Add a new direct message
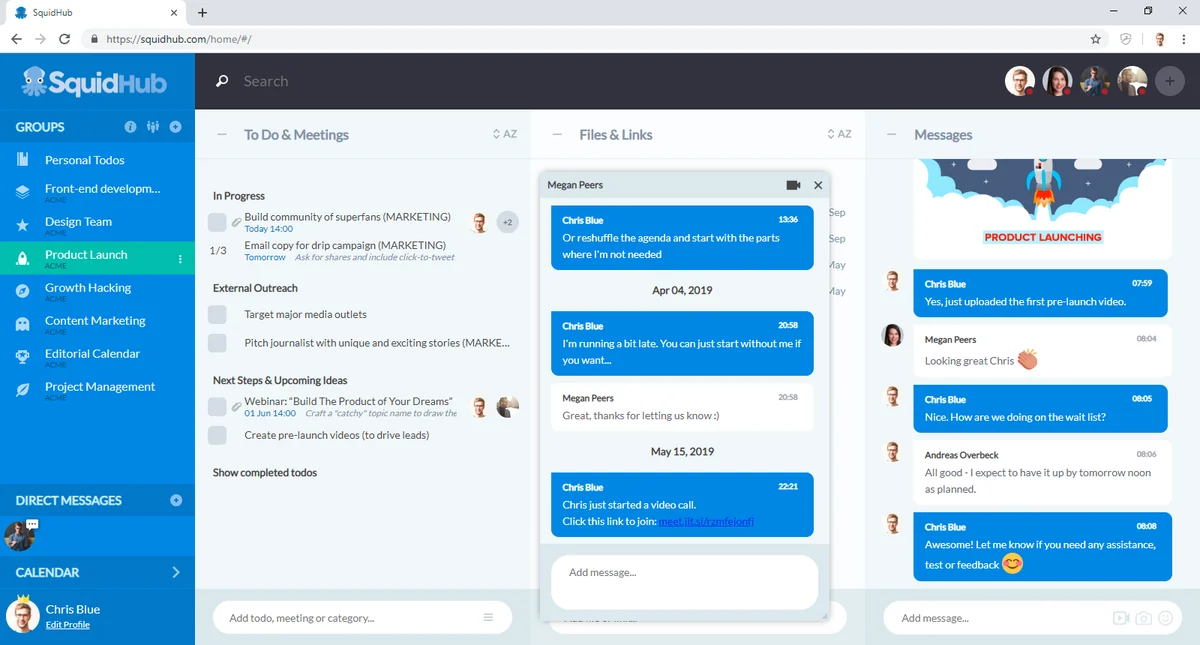 point(176,500)
